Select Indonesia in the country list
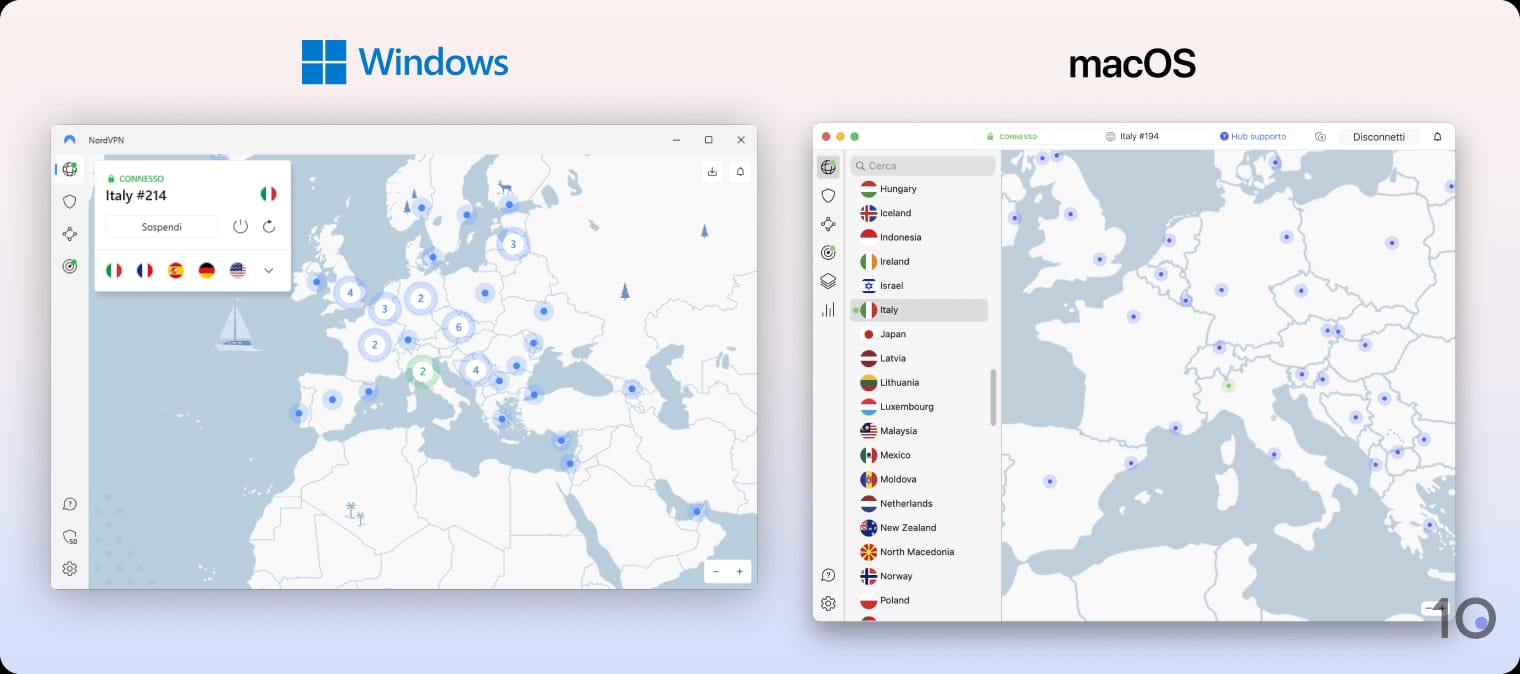Viewport: 1520px width, 674px height. click(919, 237)
